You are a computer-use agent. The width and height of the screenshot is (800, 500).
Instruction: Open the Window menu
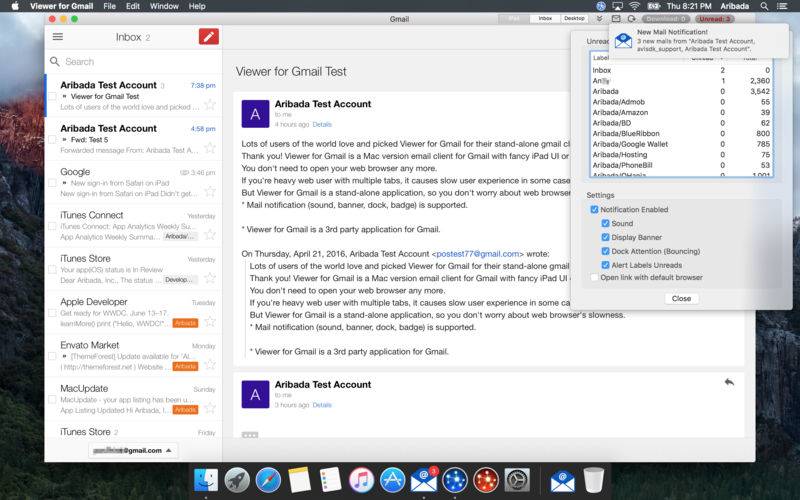coord(164,6)
